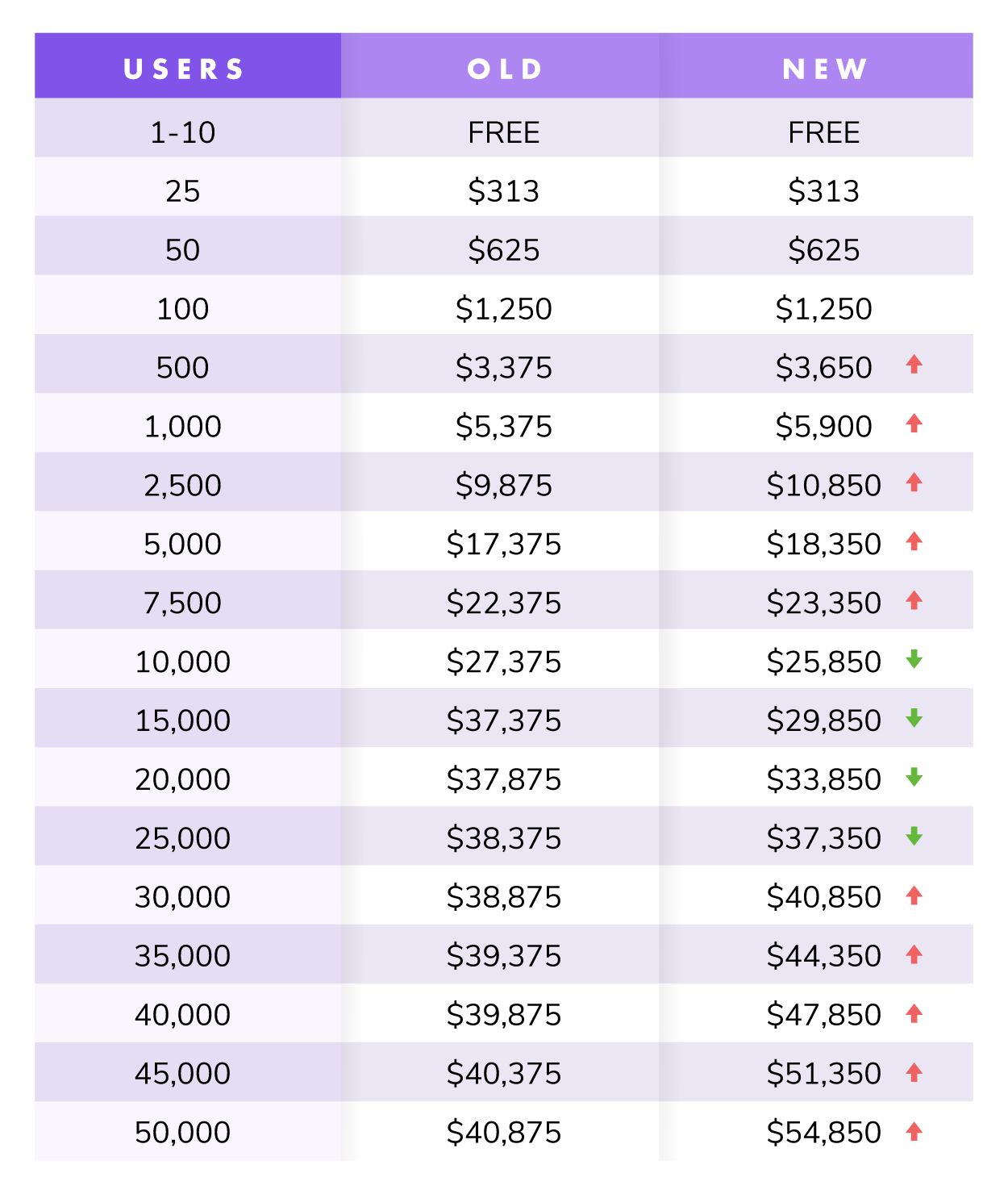This screenshot has height=1194, width=1008.
Task: Click the red up arrow beside $40,850
Action: 914,895
